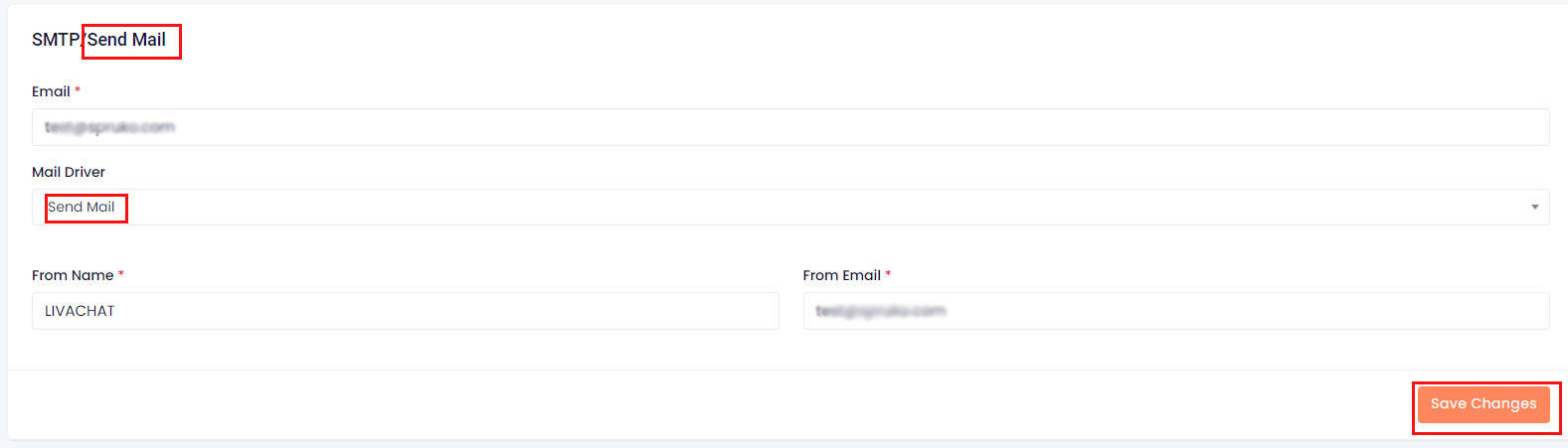Click the slash separator in the SMTP heading

[x=83, y=40]
